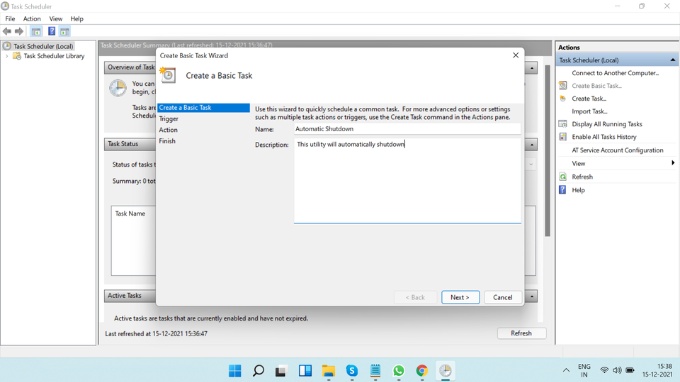680x382 pixels.
Task: Click AT Service Account Configuration
Action: [617, 150]
